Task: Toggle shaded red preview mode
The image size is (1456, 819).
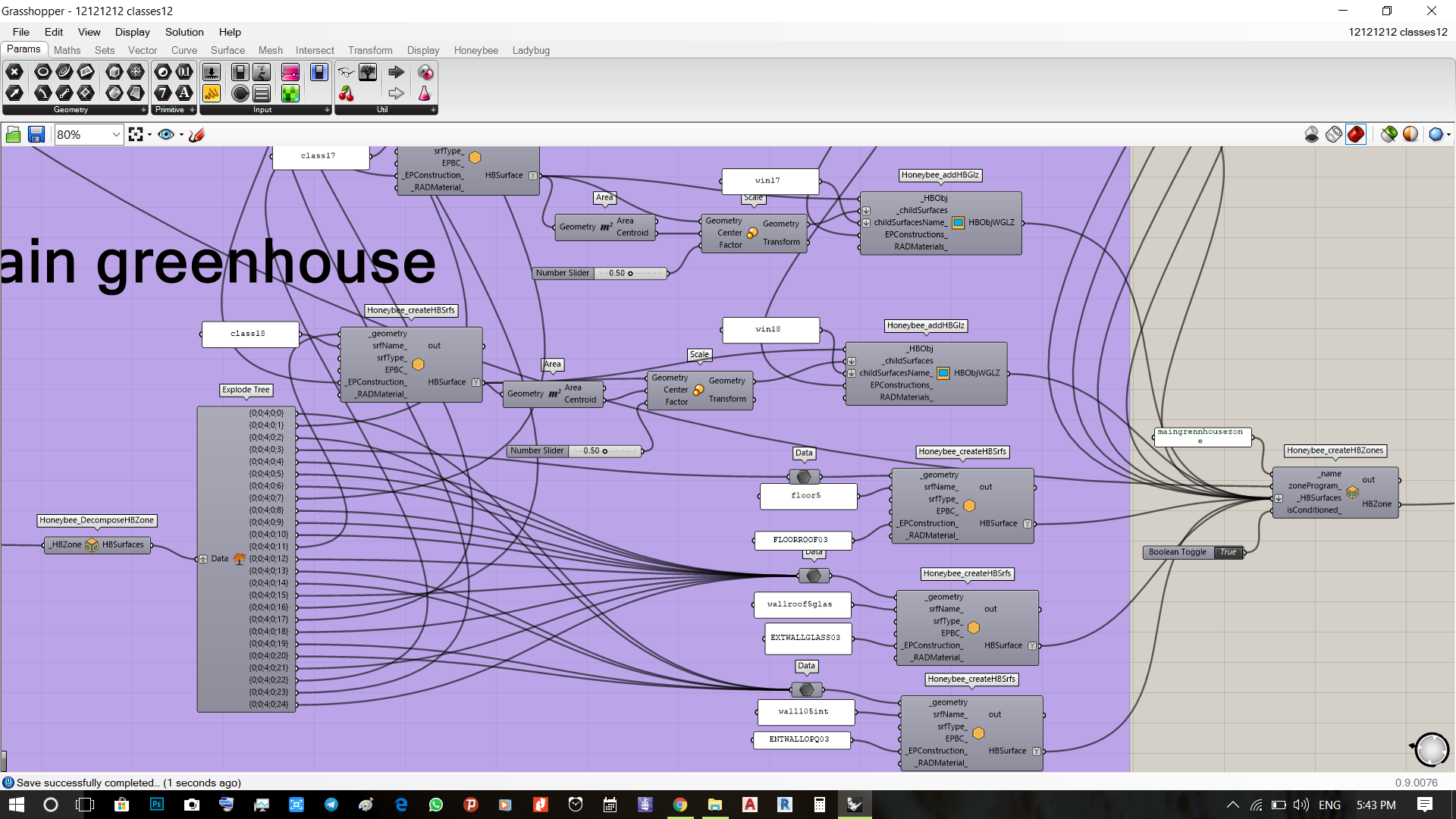Action: click(1356, 134)
